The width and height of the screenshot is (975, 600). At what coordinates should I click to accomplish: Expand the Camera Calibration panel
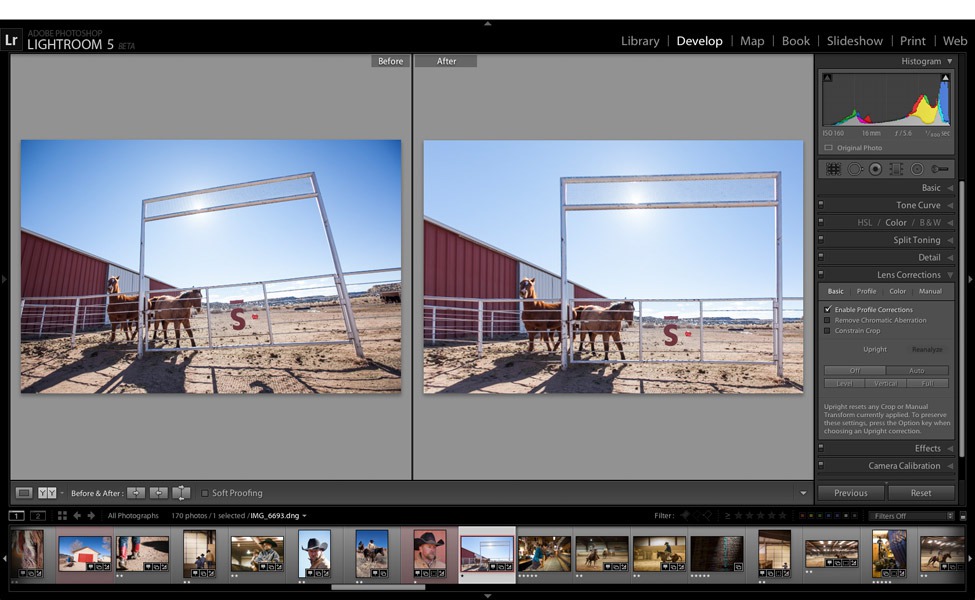point(904,466)
